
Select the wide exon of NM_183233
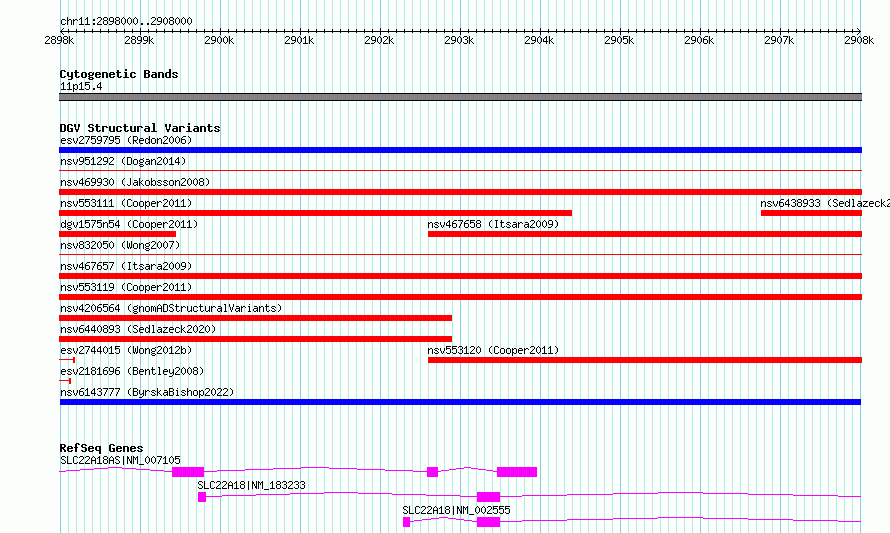click(488, 497)
